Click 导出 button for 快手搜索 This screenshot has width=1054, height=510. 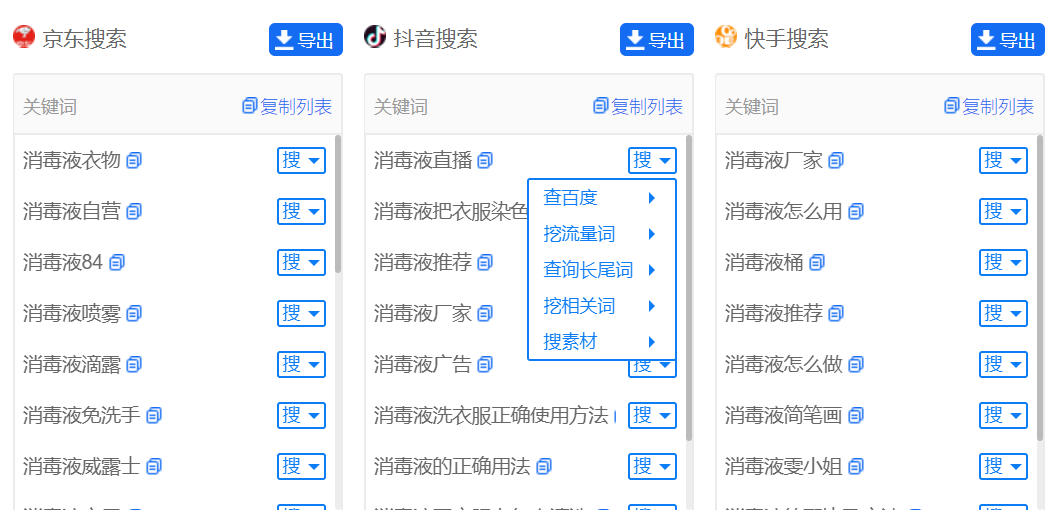click(1007, 40)
